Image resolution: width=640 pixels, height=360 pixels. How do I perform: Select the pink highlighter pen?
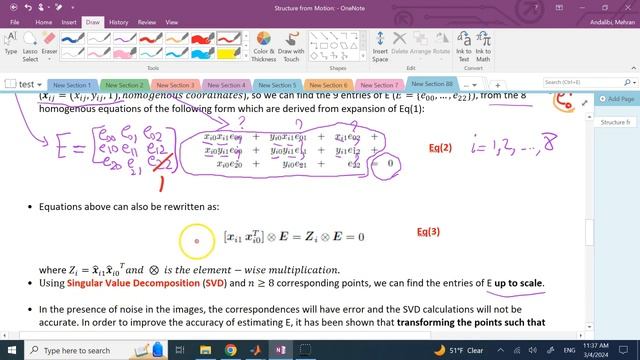[x=124, y=53]
